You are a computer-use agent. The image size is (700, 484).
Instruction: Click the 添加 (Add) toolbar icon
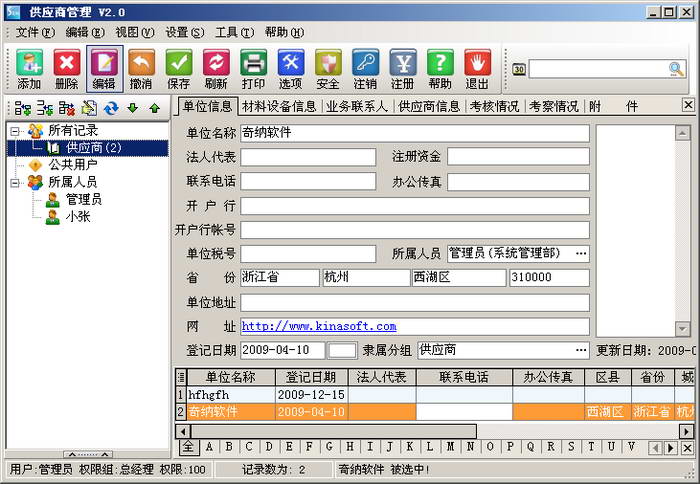coord(29,69)
